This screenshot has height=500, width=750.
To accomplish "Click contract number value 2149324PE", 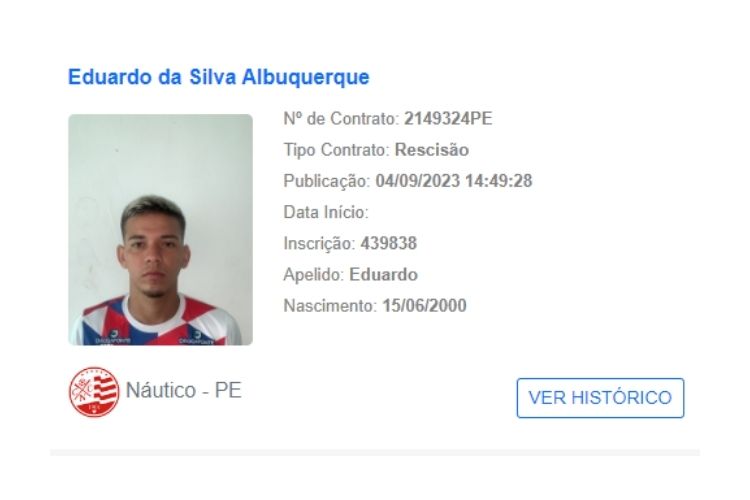I will point(448,119).
